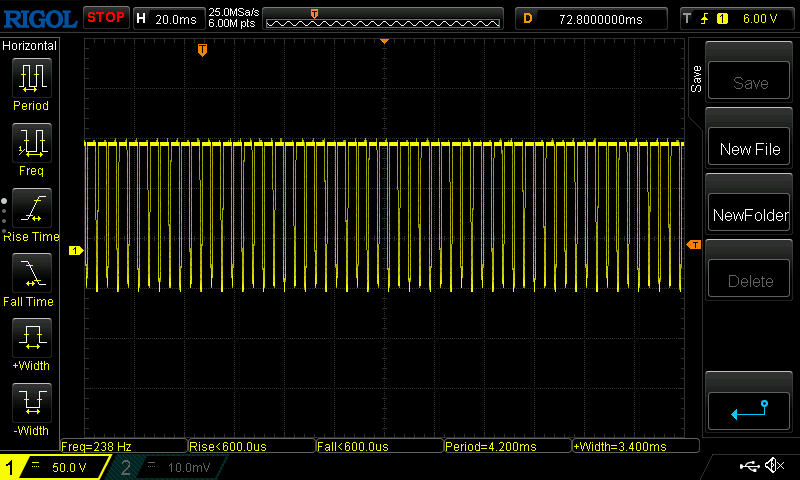Click the RIGOL logo
The height and width of the screenshot is (480, 800).
point(40,19)
